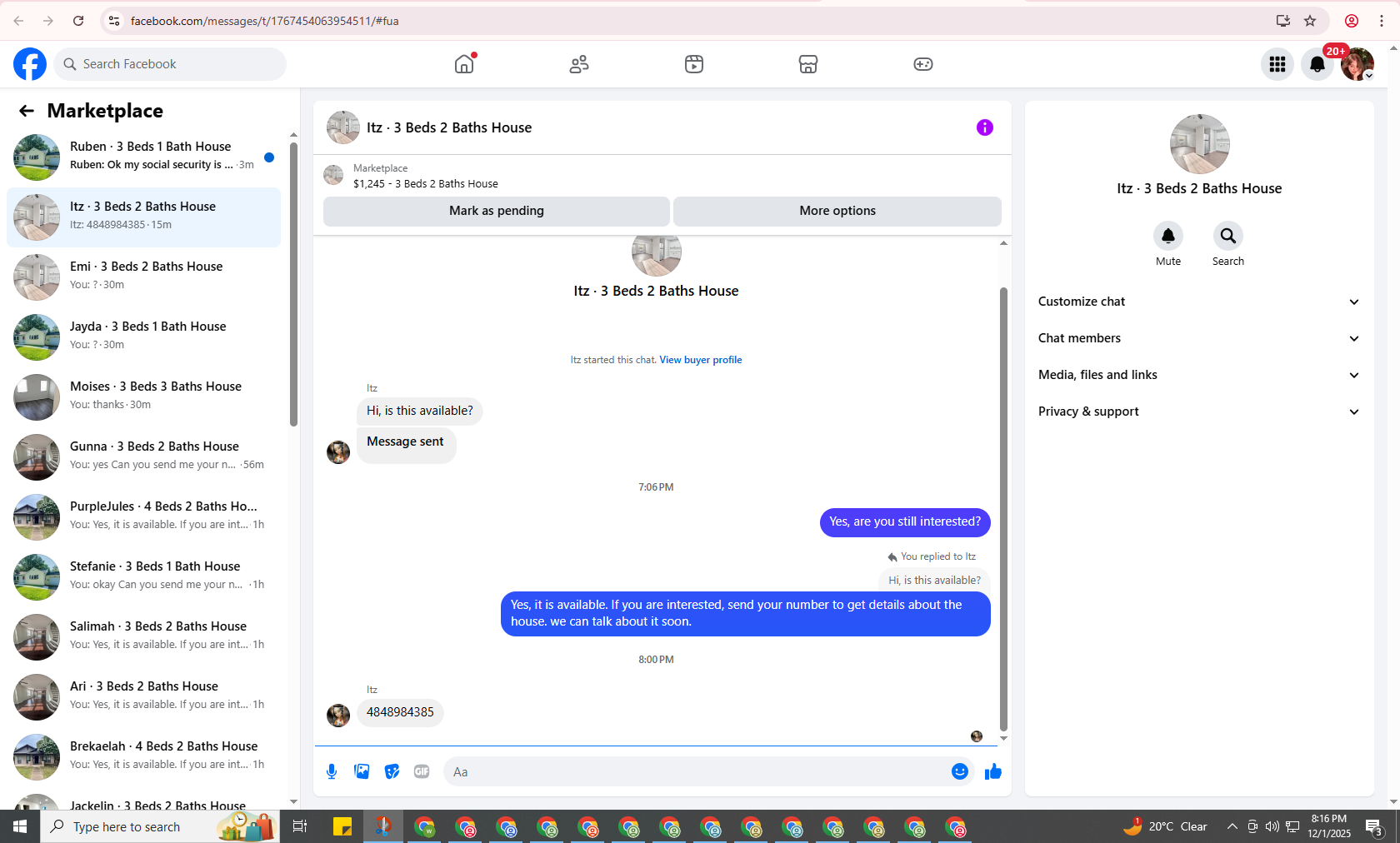Screen dimensions: 1400x843
Task: Open the emoji picker in message box
Action: (960, 771)
